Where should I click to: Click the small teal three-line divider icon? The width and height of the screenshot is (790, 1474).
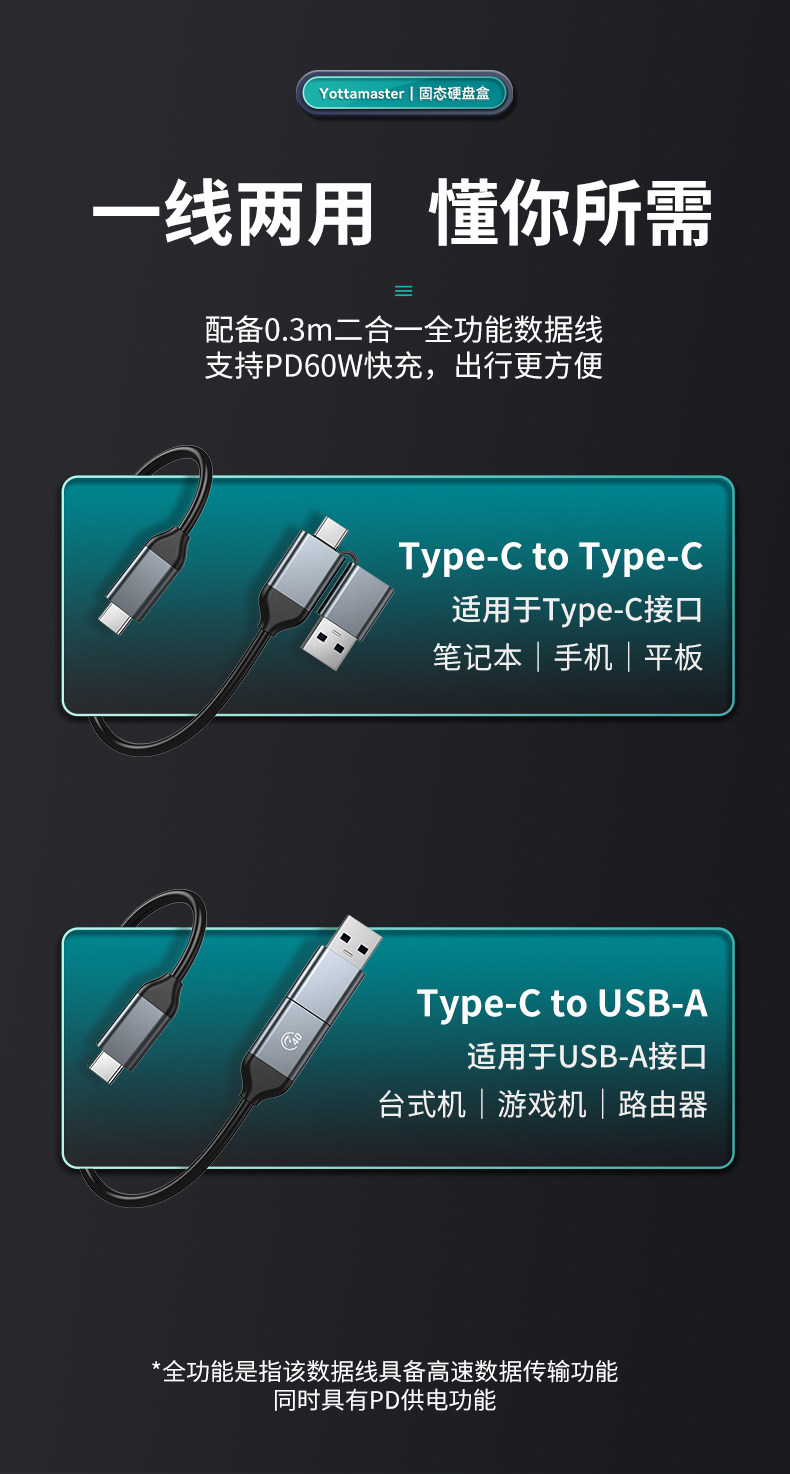click(403, 291)
